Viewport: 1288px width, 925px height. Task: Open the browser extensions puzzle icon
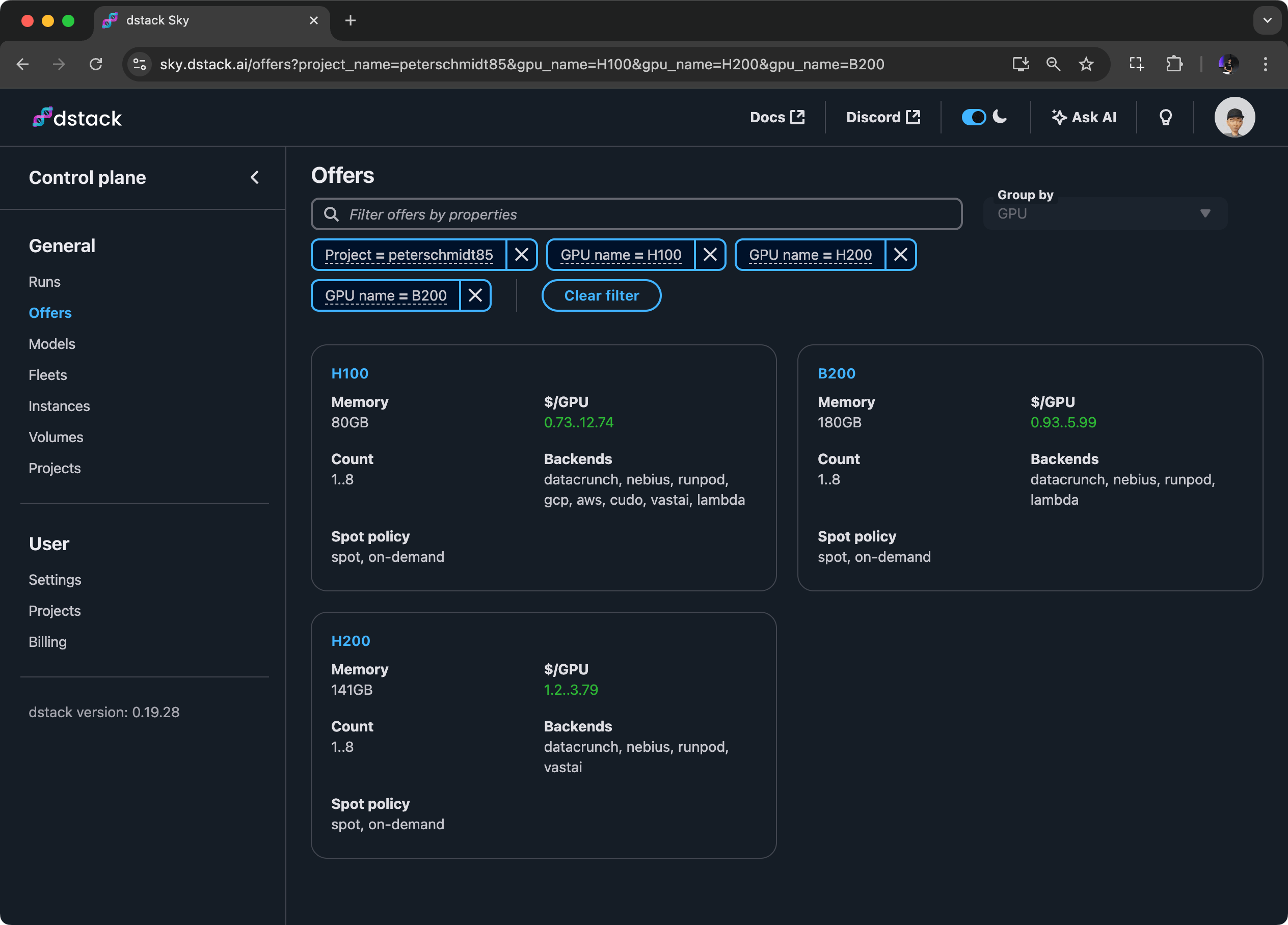(1174, 64)
